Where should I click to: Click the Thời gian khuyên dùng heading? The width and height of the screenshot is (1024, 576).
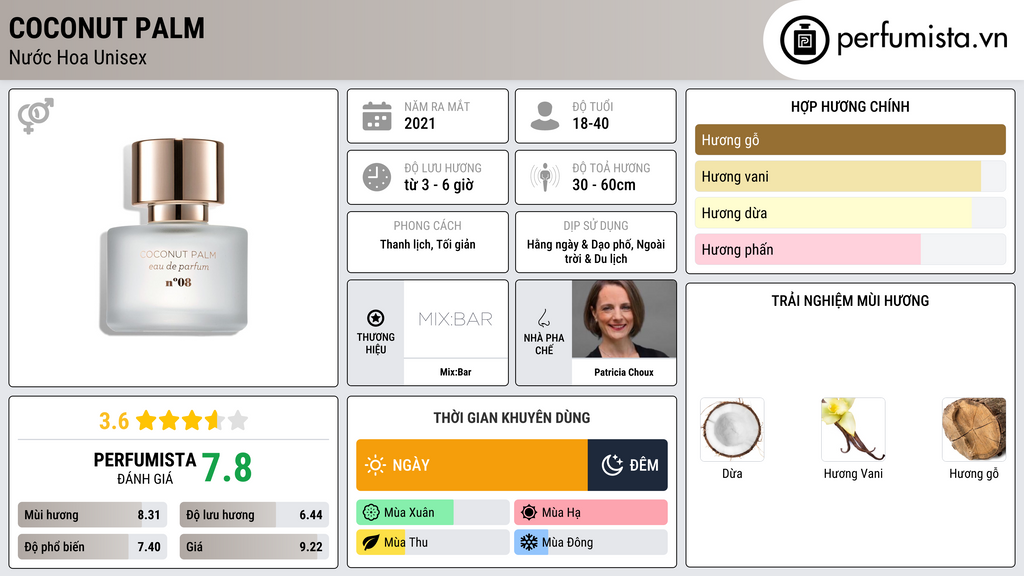(x=512, y=418)
